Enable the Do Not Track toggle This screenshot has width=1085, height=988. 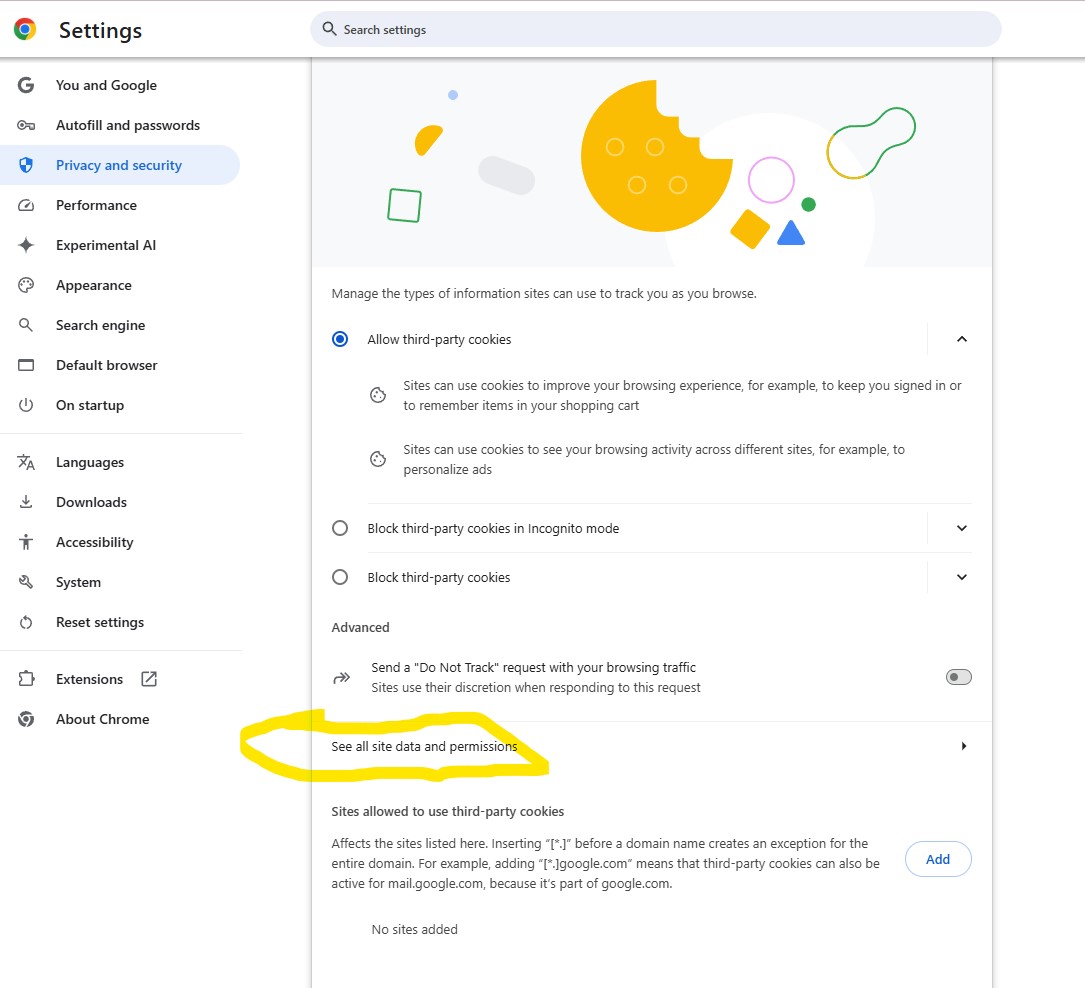click(958, 677)
